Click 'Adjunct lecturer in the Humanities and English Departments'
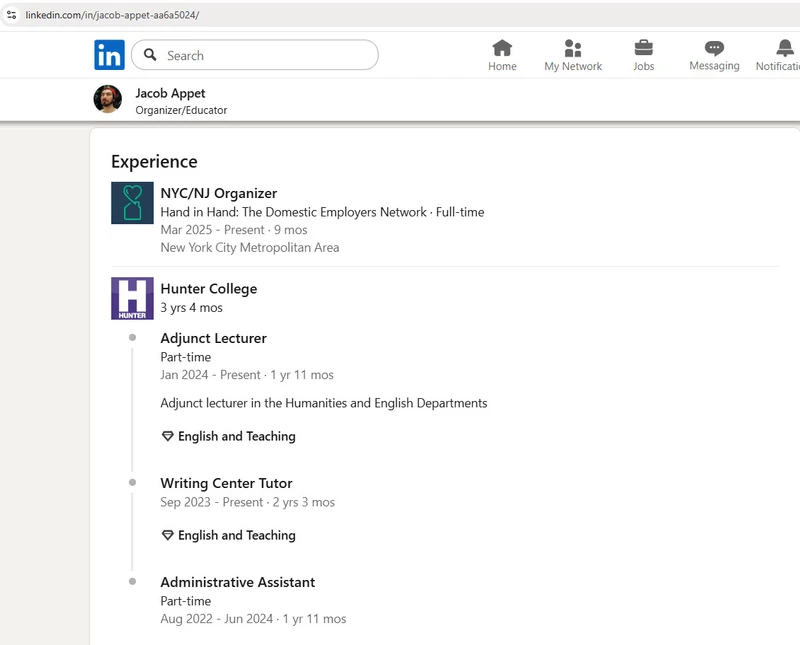 click(323, 403)
